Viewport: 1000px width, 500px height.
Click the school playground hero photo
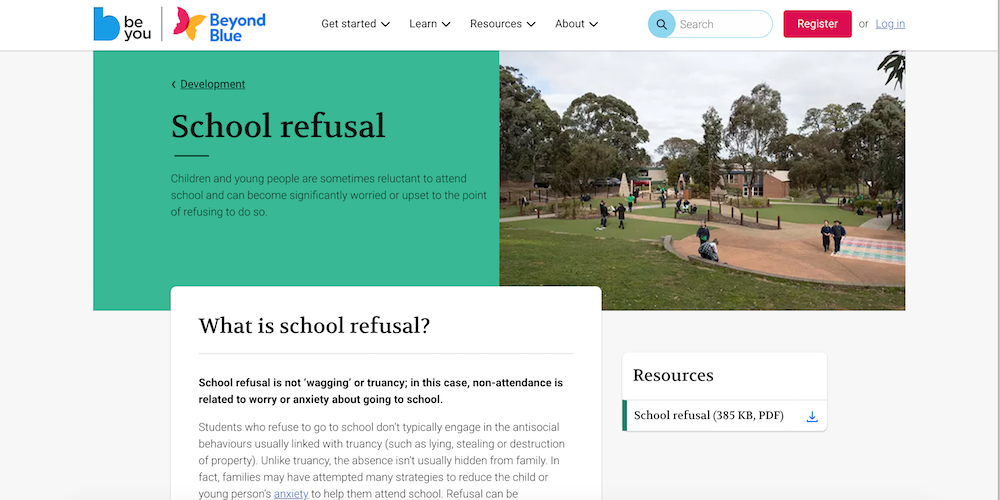(x=702, y=180)
